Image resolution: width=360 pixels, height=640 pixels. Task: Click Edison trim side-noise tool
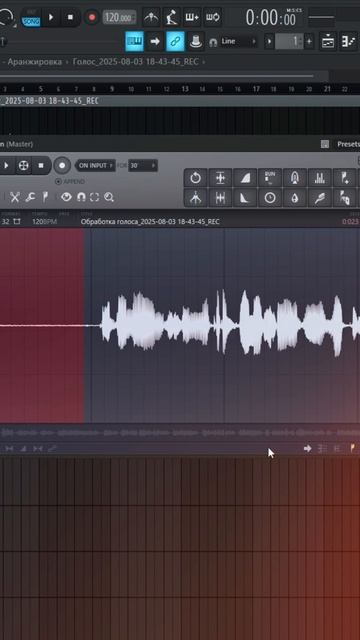(x=220, y=198)
